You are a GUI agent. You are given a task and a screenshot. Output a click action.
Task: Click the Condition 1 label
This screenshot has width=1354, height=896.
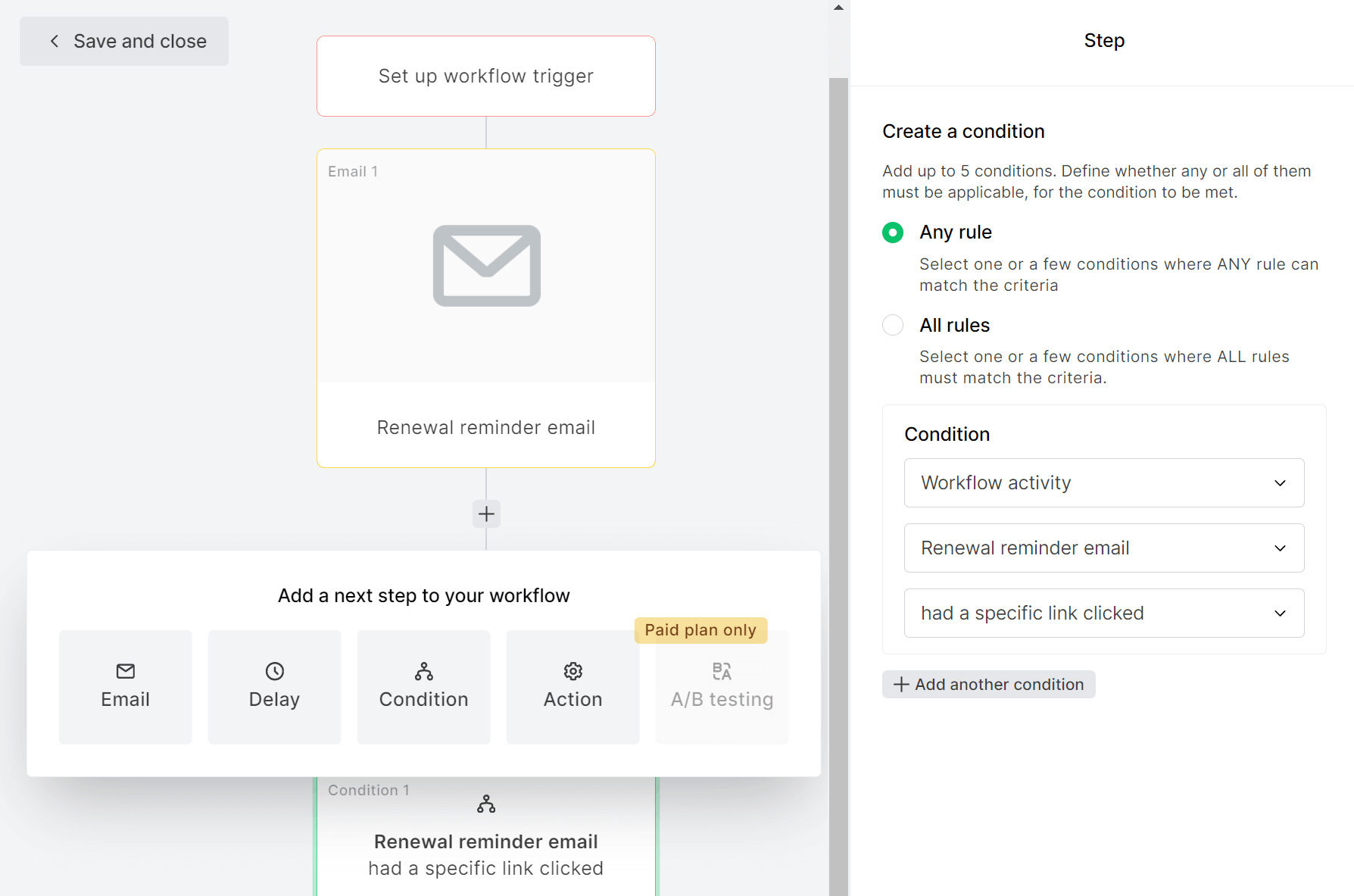point(369,791)
